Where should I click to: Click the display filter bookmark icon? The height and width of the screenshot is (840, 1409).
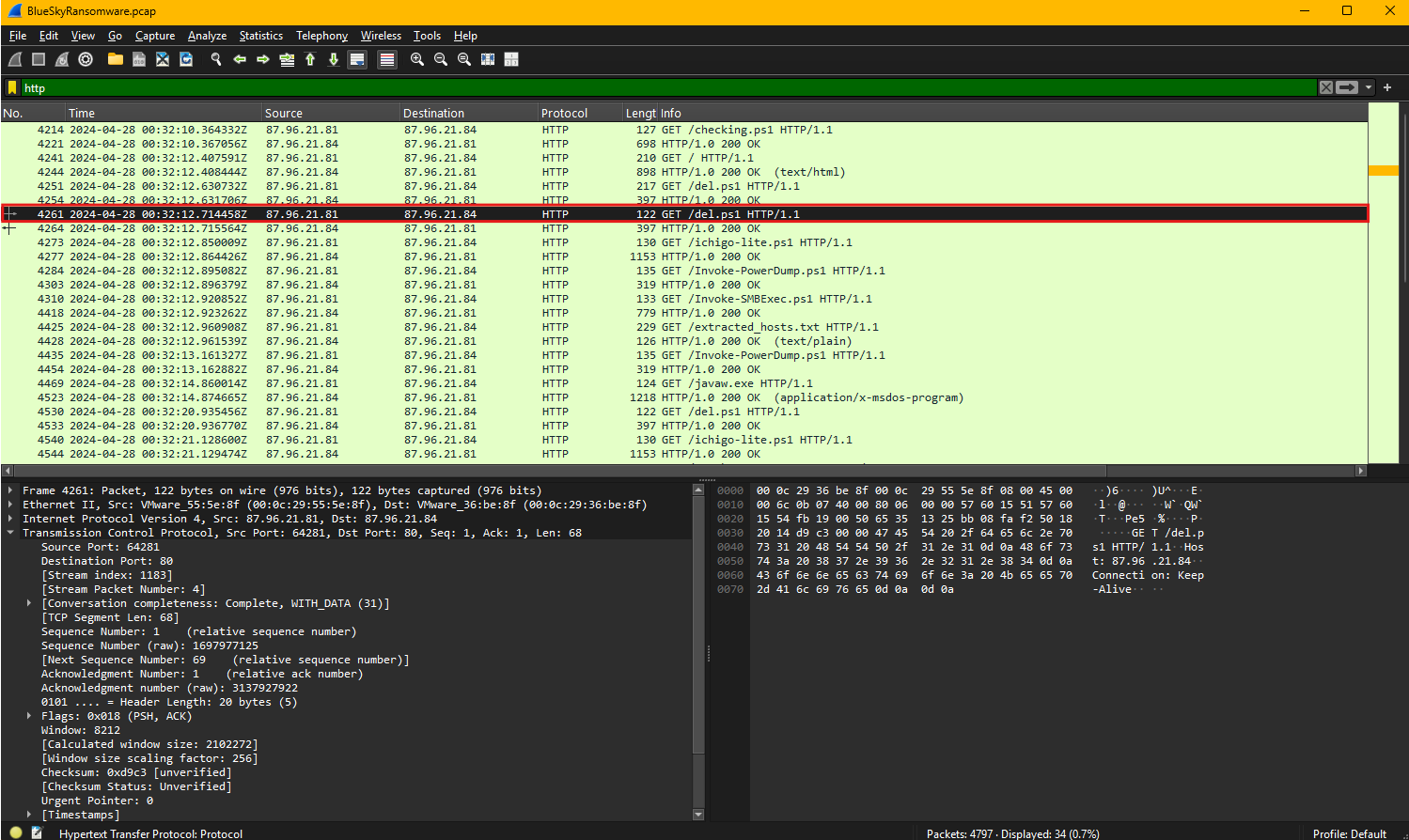12,87
